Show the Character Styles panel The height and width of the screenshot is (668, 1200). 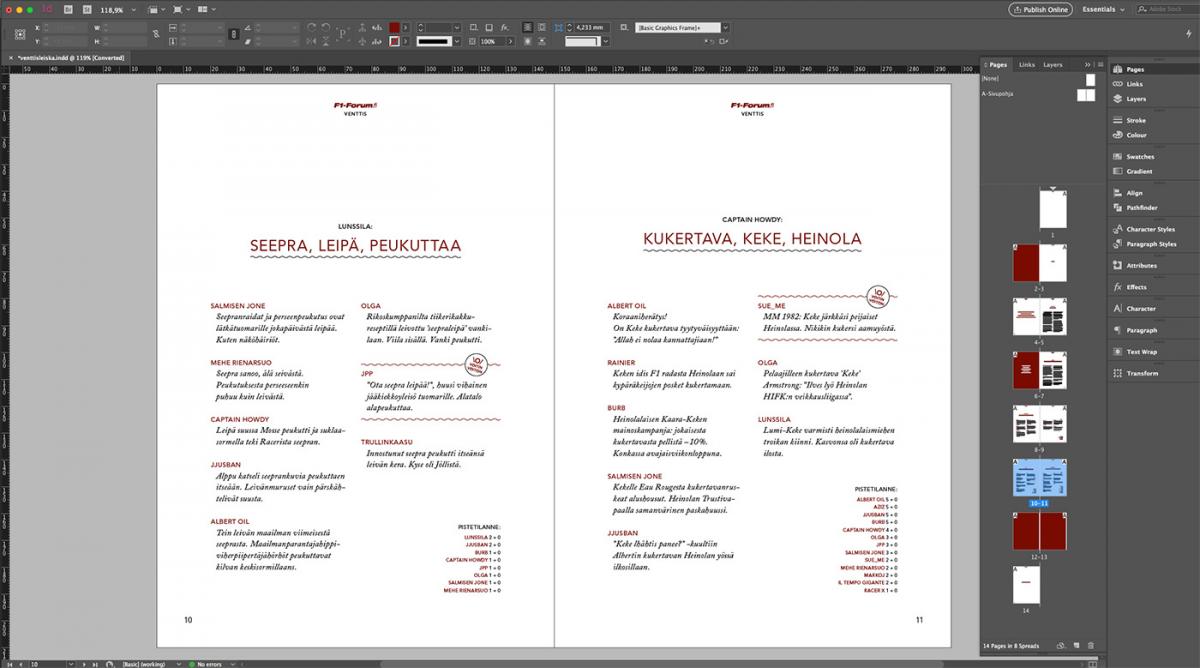1150,229
